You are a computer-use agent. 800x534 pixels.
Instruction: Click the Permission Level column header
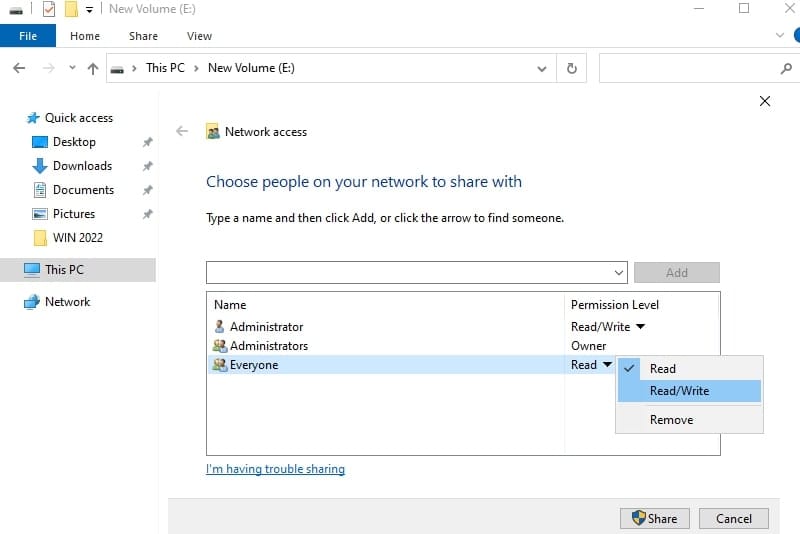(615, 304)
